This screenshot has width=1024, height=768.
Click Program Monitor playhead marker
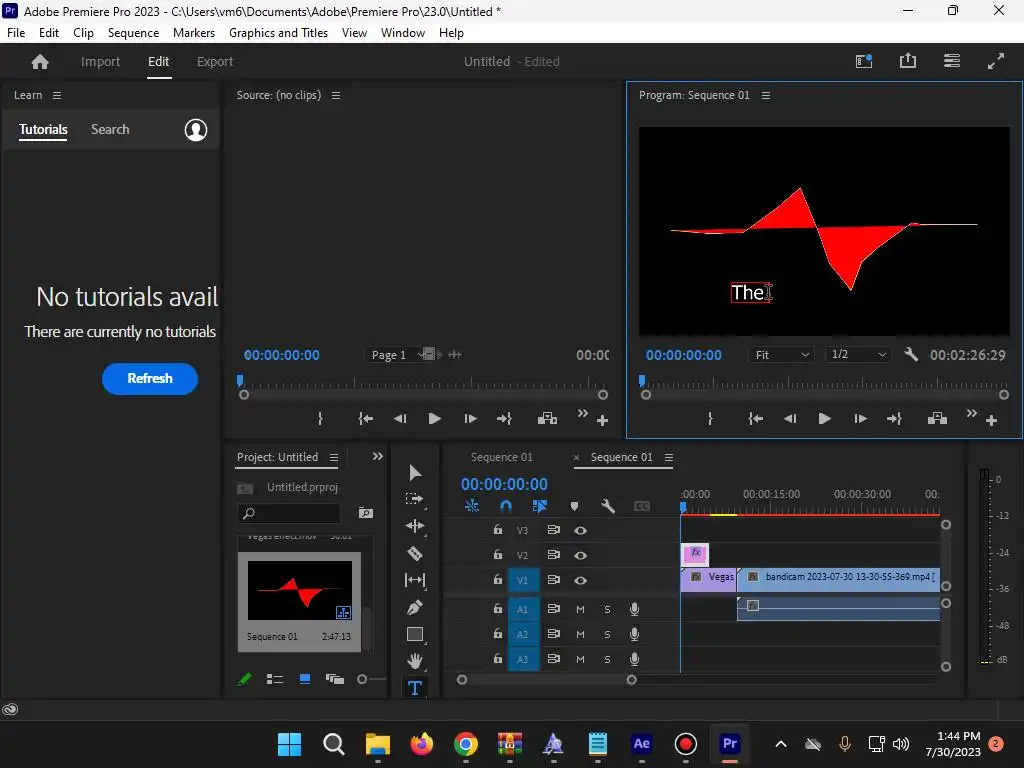642,379
